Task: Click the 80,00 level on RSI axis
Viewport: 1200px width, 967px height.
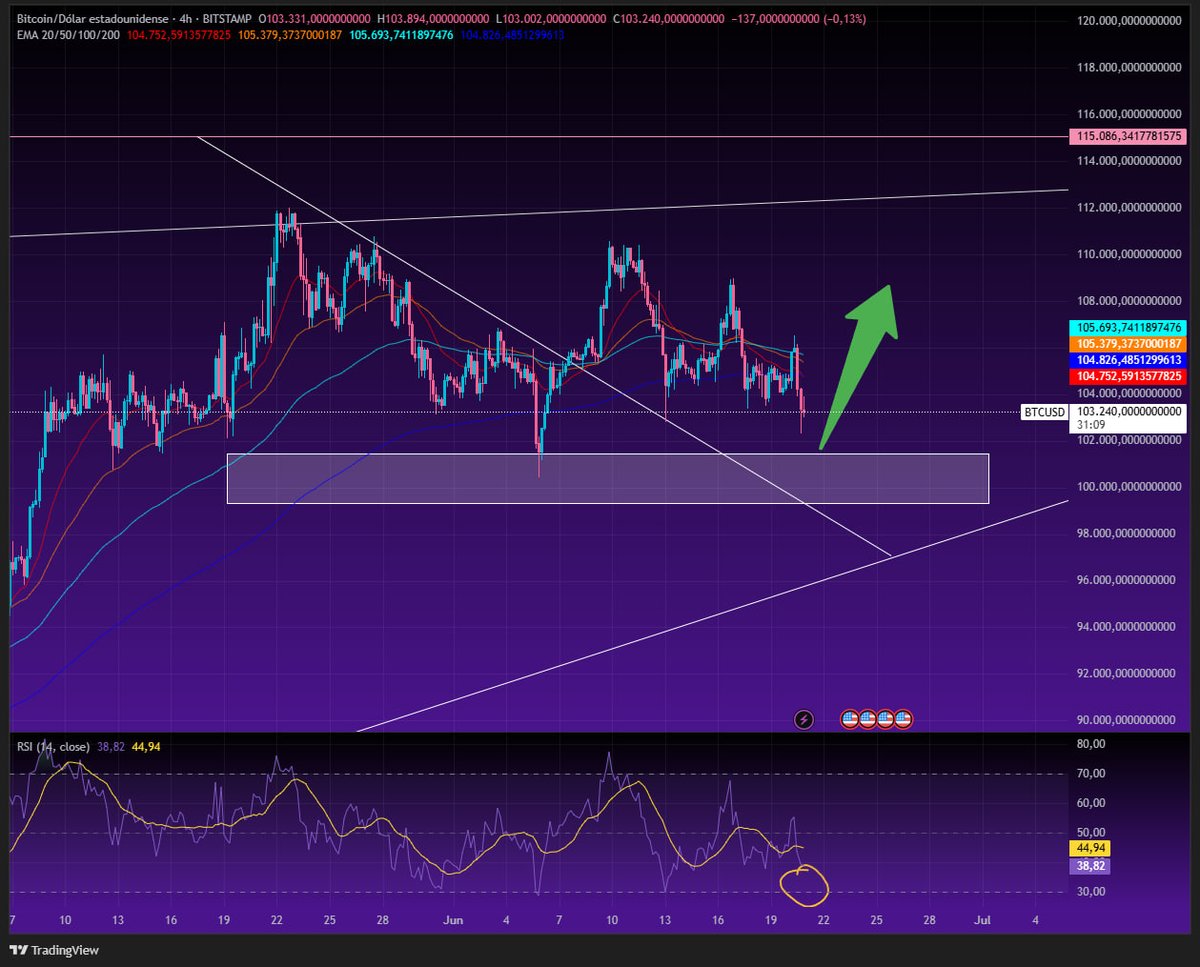Action: coord(1091,744)
